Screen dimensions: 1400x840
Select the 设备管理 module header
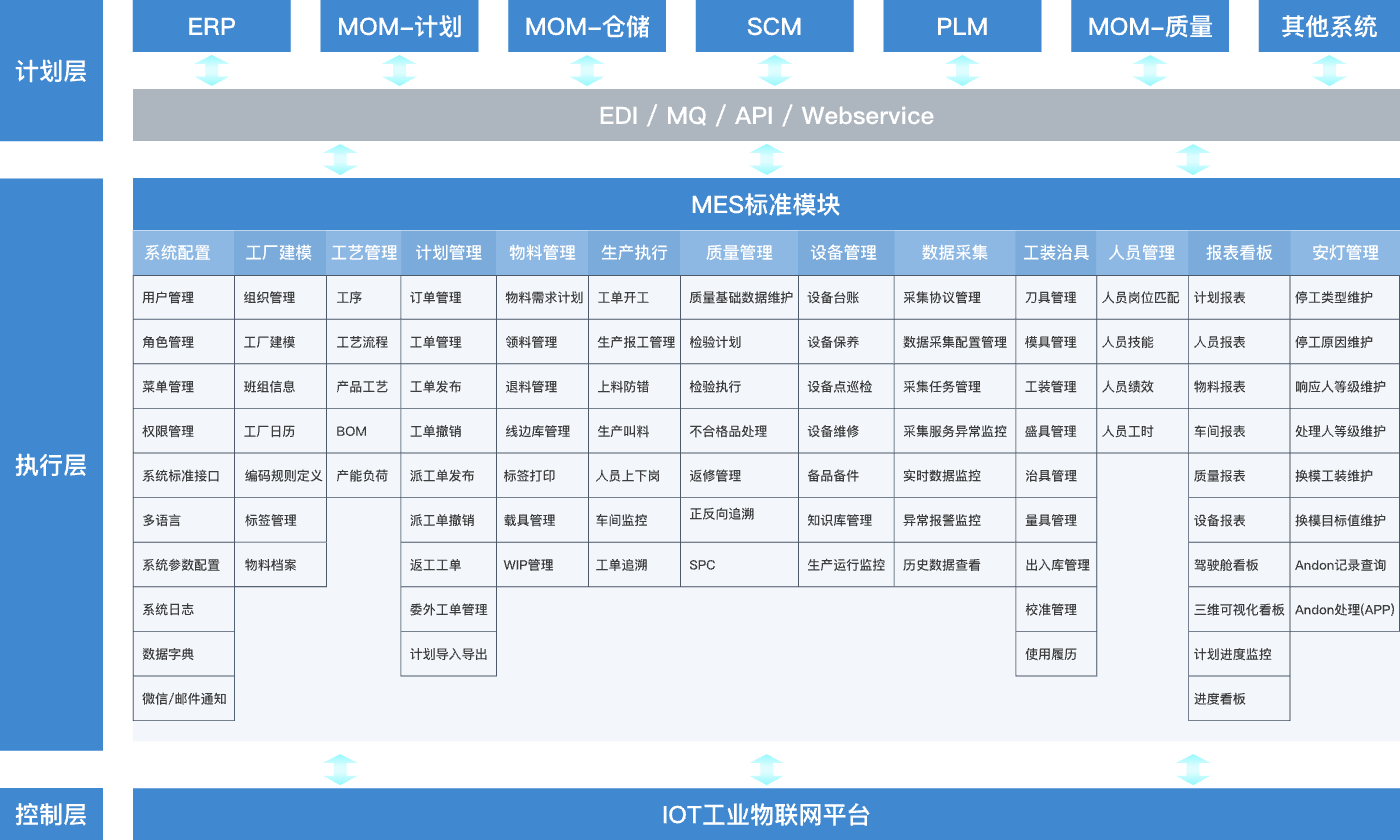tap(846, 253)
